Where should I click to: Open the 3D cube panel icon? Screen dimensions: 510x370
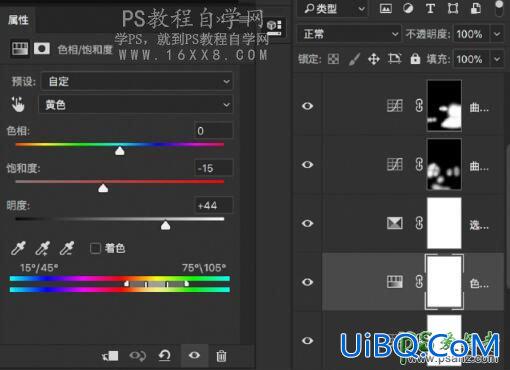coord(274,27)
